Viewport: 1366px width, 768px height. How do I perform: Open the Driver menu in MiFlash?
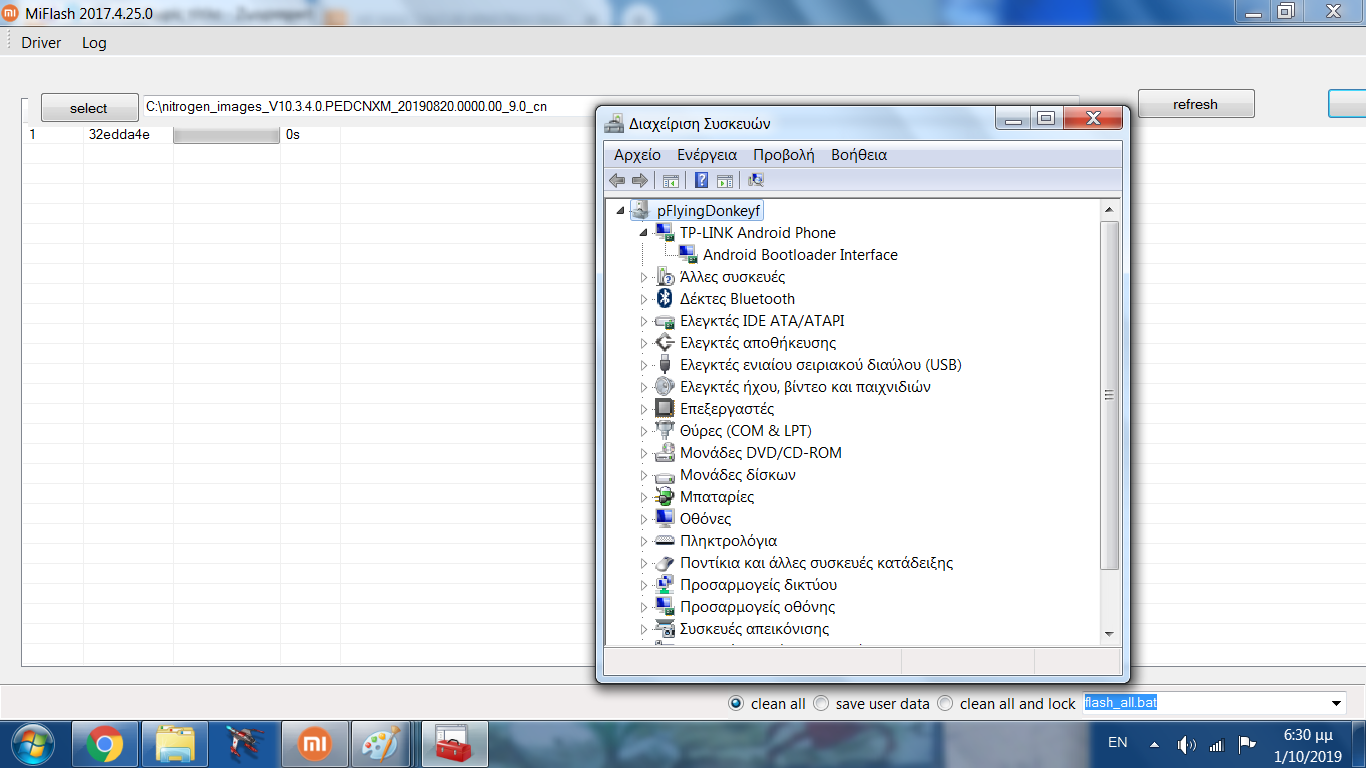41,43
